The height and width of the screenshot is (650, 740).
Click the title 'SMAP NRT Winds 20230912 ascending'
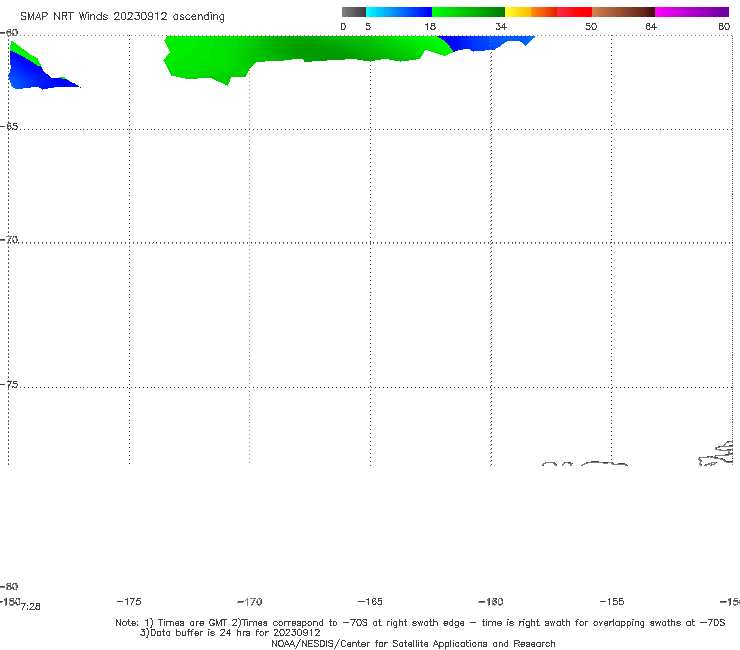(122, 17)
